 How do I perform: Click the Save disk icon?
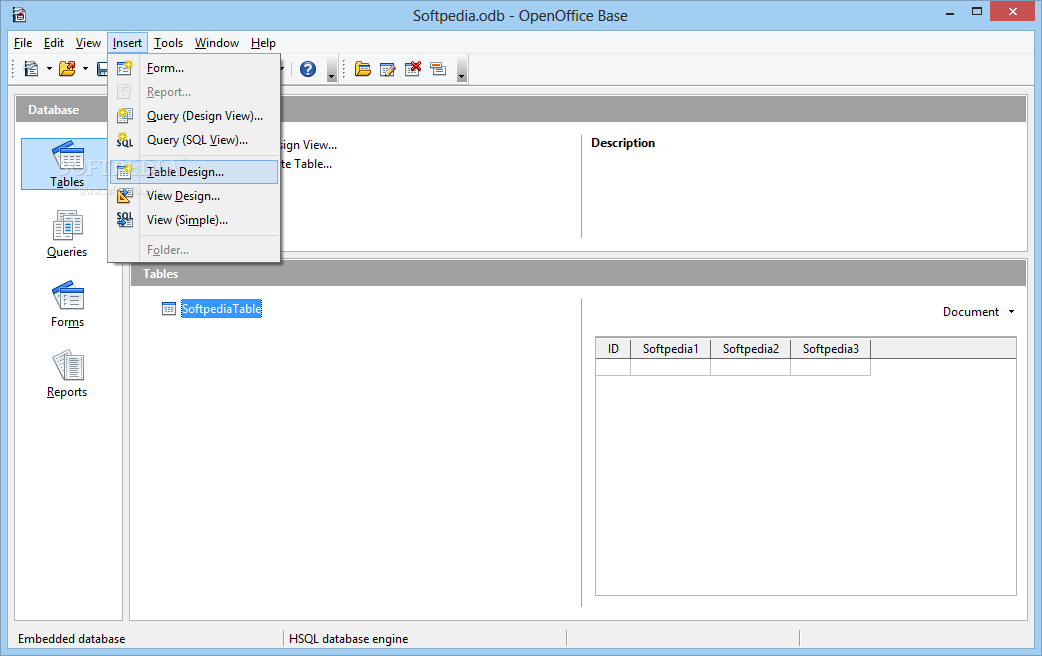point(102,68)
